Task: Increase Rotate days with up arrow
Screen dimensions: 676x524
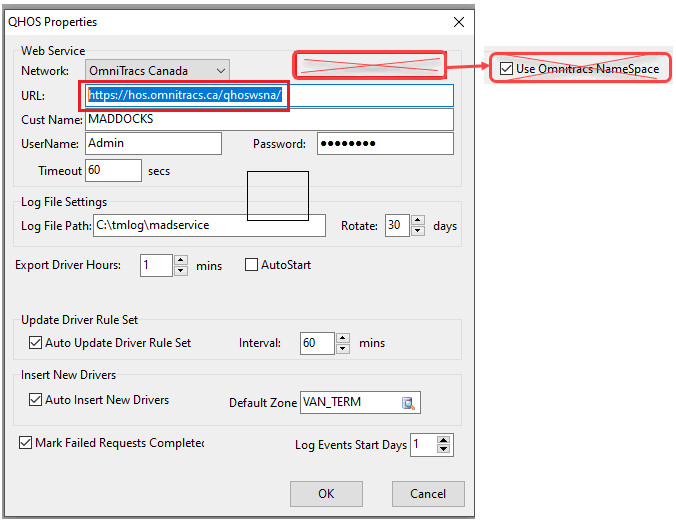Action: coord(417,220)
